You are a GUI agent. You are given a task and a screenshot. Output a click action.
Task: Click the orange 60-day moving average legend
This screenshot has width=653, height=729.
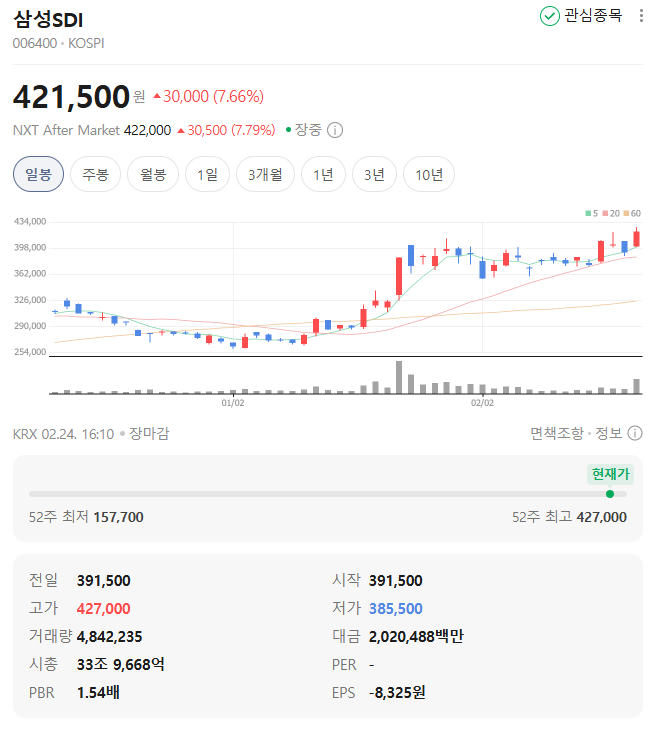(632, 213)
